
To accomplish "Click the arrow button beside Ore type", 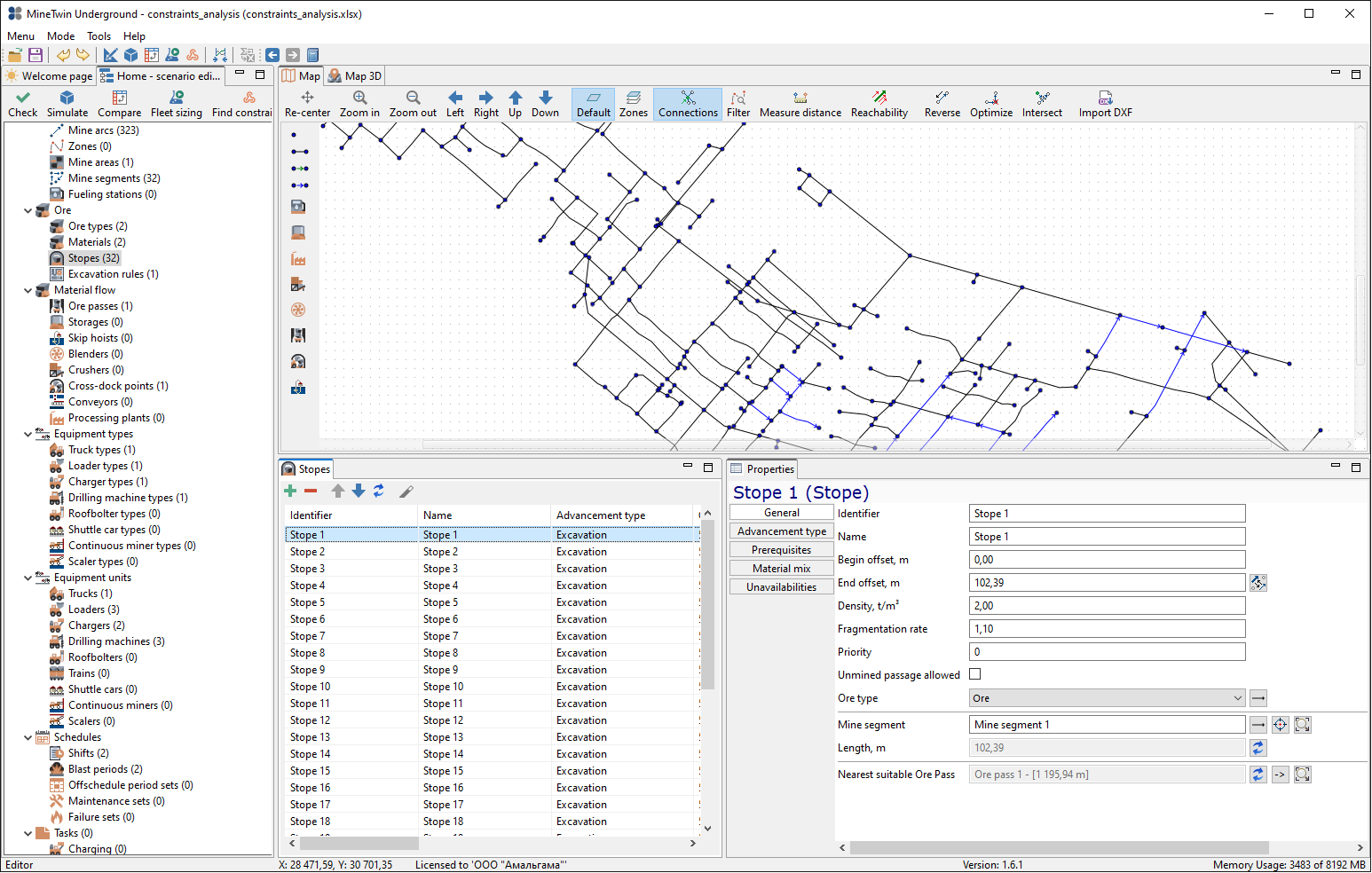I will pos(1258,698).
